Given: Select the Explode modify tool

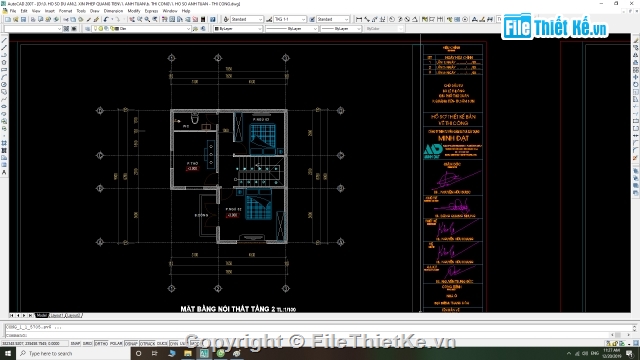Looking at the screenshot, I should click(636, 158).
